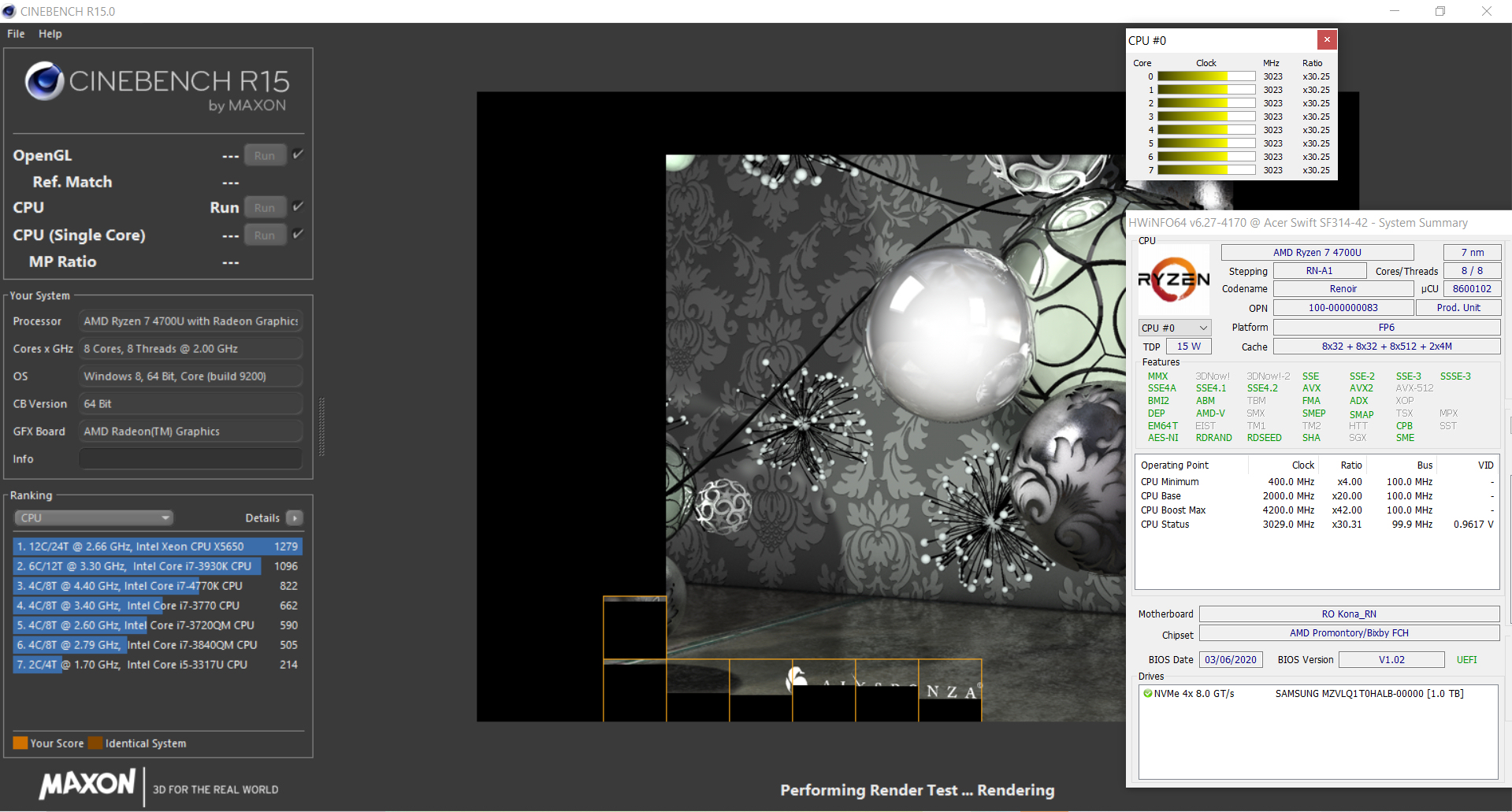Click the MAXON logo at bottom
The image size is (1512, 812).
(x=87, y=784)
